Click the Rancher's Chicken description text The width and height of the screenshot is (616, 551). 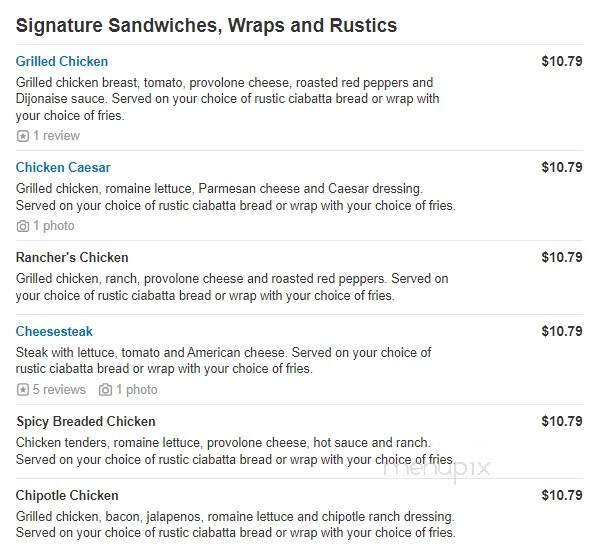[232, 287]
